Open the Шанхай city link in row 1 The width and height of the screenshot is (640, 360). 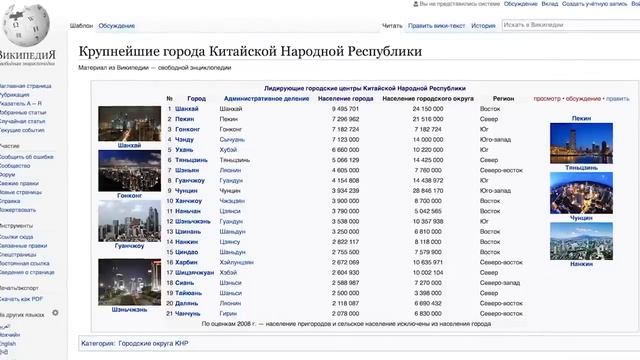(x=187, y=109)
